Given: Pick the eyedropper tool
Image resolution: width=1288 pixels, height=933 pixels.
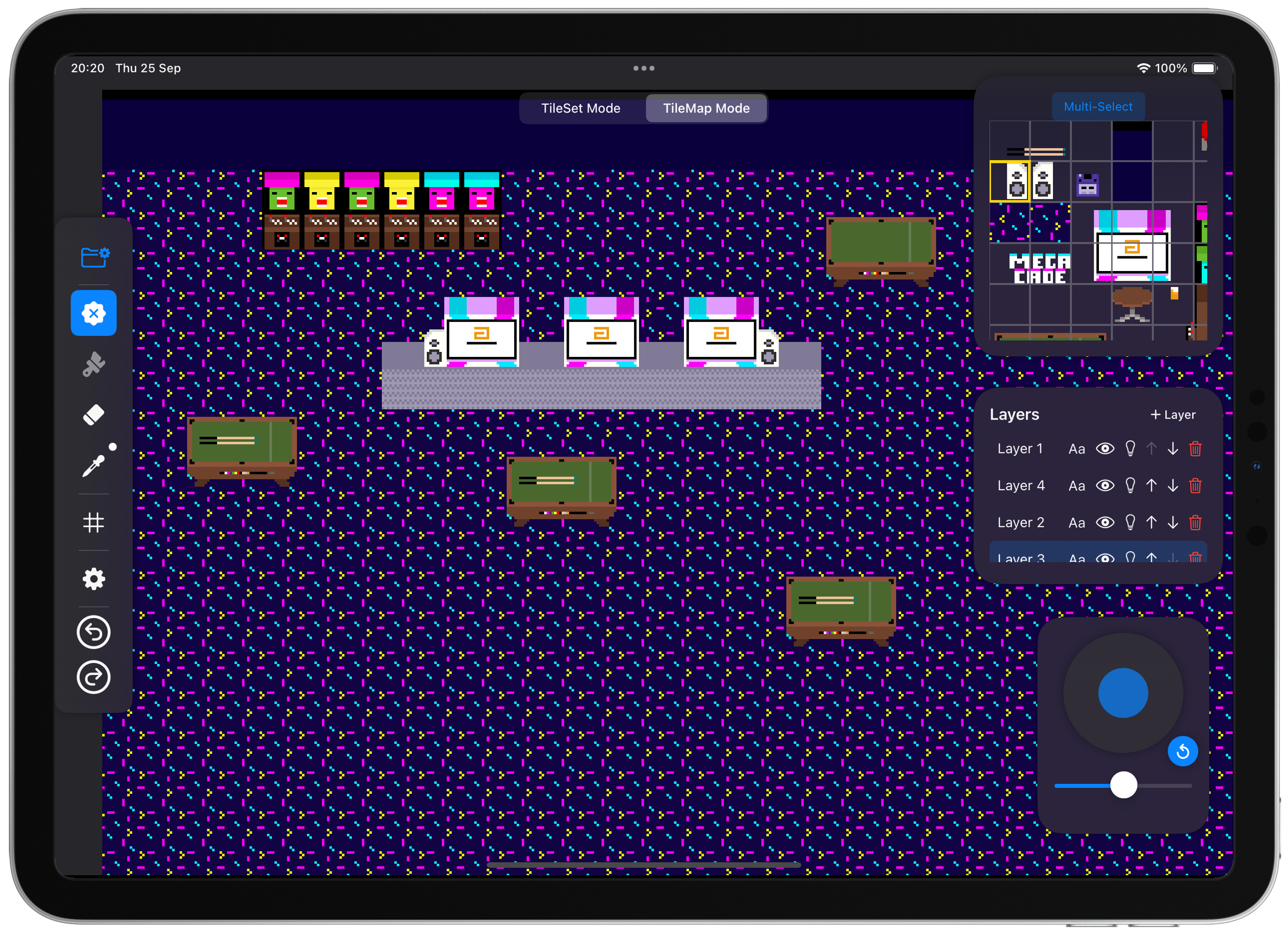Looking at the screenshot, I should (x=94, y=466).
